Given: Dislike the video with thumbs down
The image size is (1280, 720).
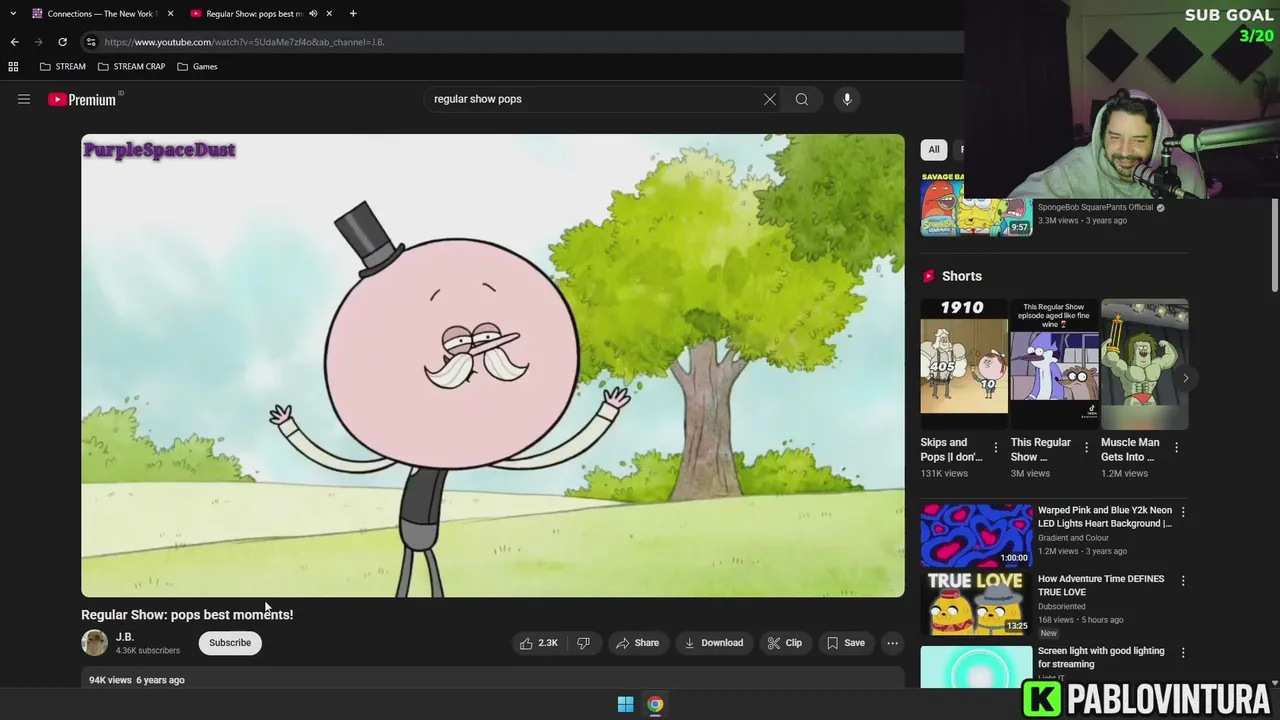Looking at the screenshot, I should click(x=583, y=643).
